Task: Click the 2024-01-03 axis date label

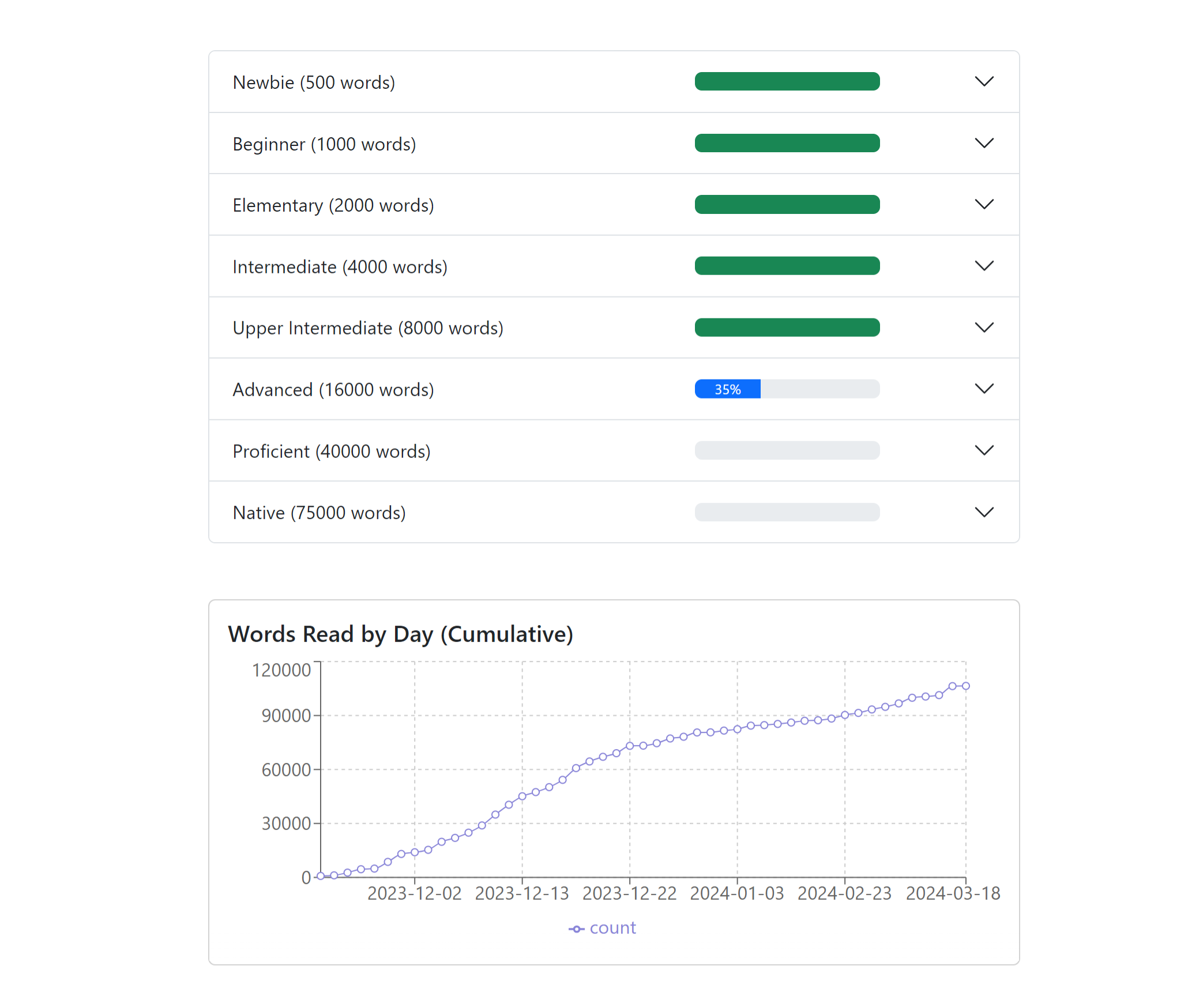Action: point(736,893)
